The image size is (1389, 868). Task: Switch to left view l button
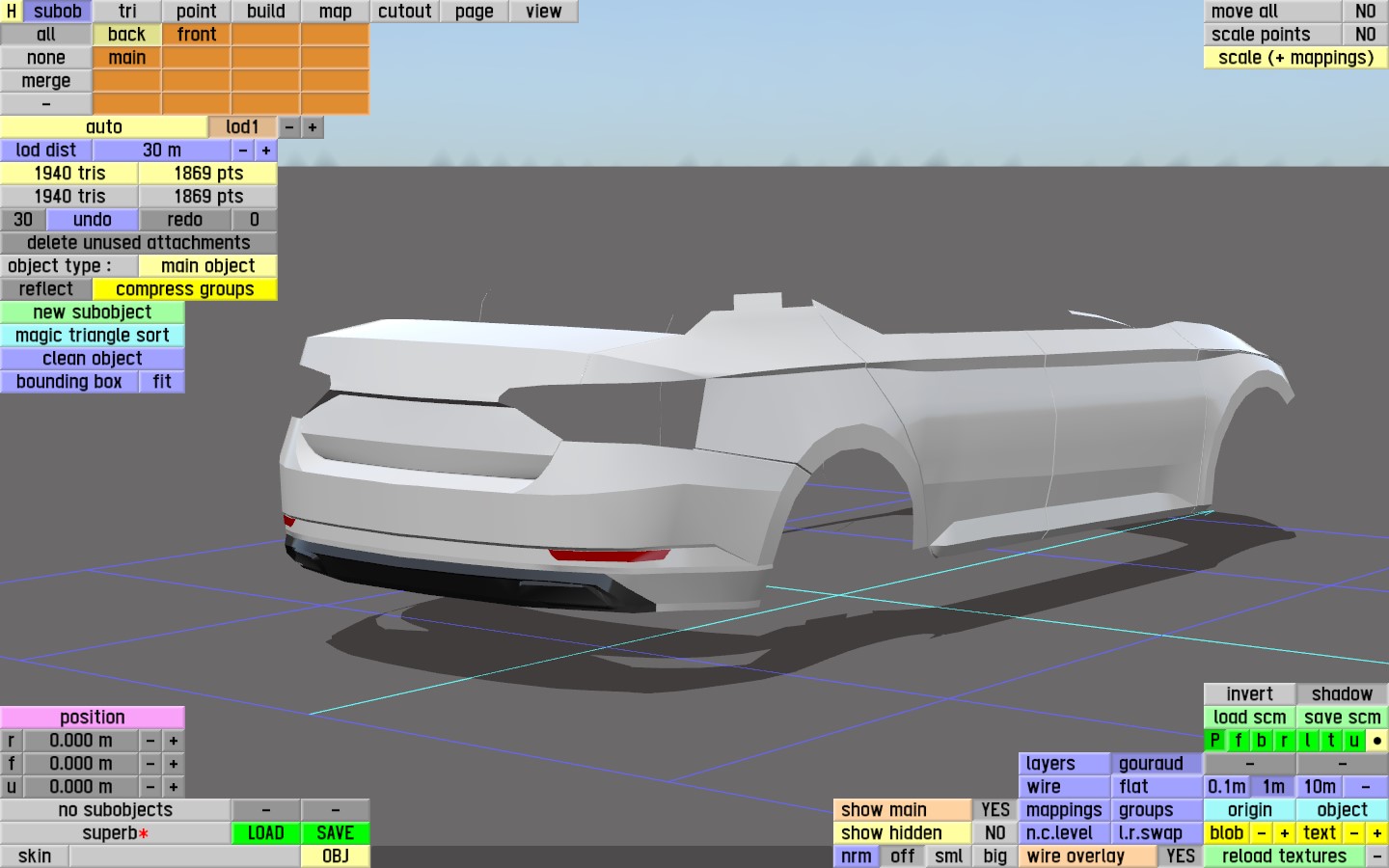point(1308,741)
